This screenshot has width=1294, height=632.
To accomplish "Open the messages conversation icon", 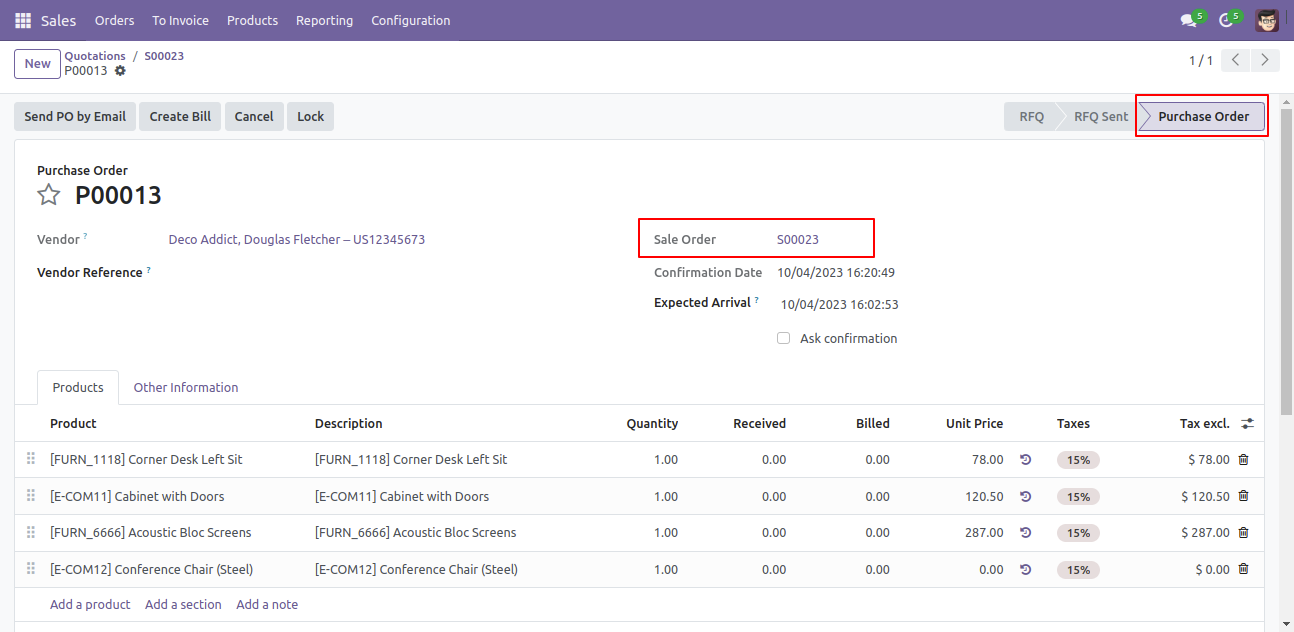I will point(1188,20).
